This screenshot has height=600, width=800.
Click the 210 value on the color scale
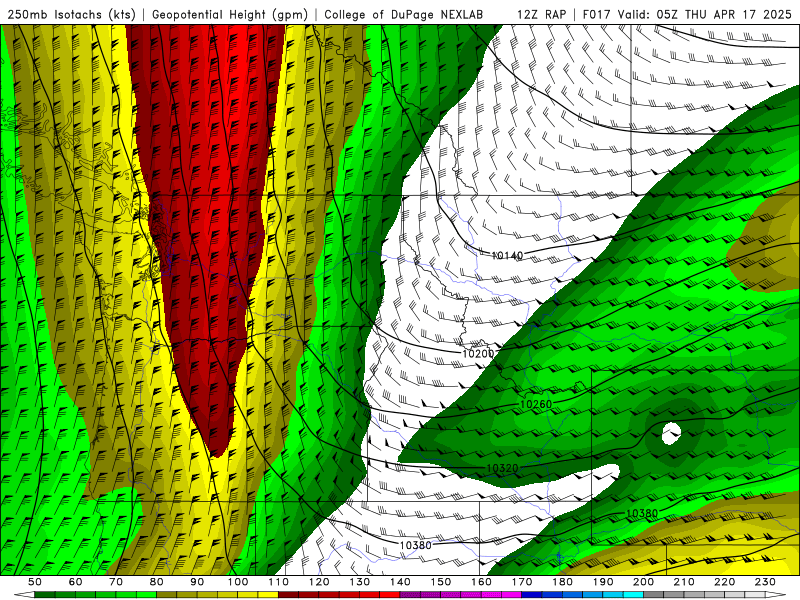coord(684,582)
